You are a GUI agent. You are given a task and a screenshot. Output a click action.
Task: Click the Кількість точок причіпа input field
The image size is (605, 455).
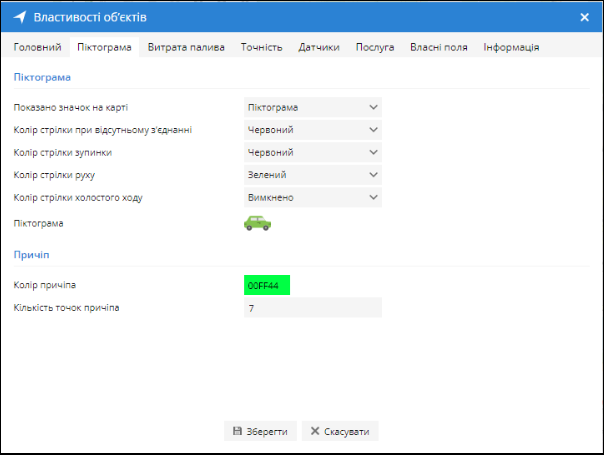point(313,308)
